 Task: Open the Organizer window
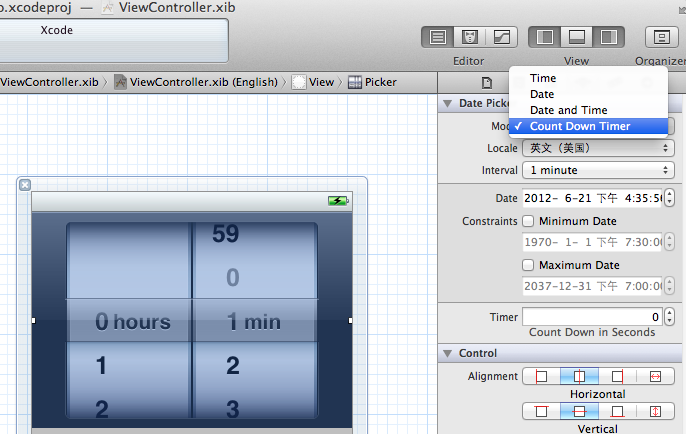point(662,37)
